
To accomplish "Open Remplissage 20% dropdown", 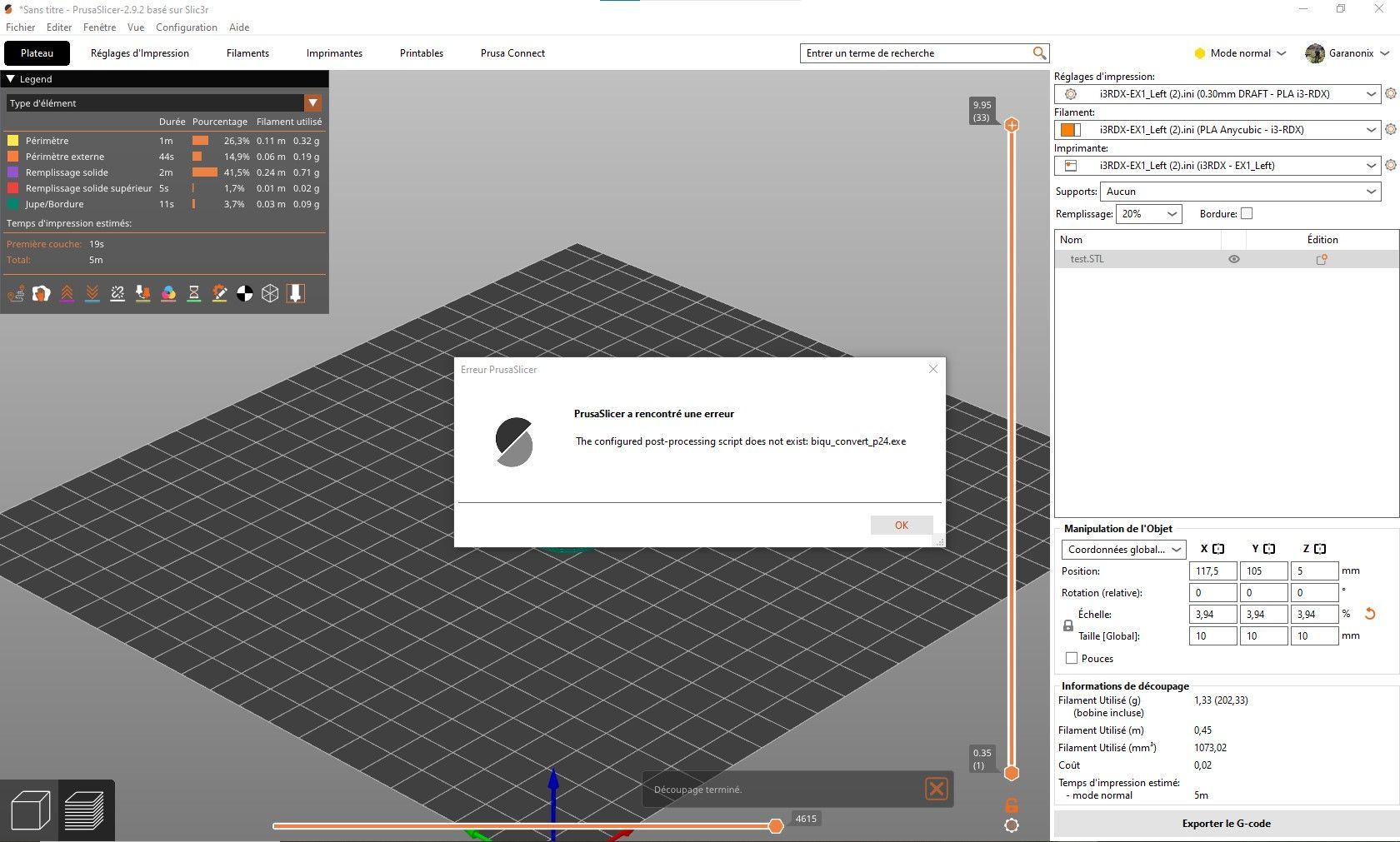I will tap(1148, 214).
